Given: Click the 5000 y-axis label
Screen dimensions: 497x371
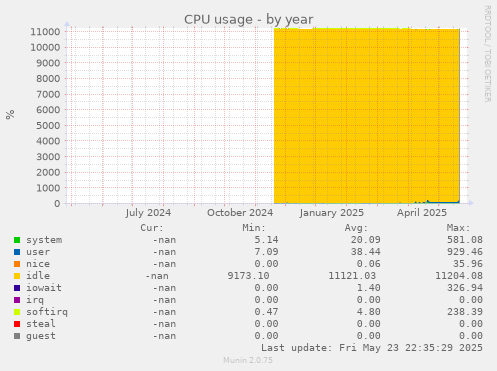Looking at the screenshot, I should click(x=48, y=126).
